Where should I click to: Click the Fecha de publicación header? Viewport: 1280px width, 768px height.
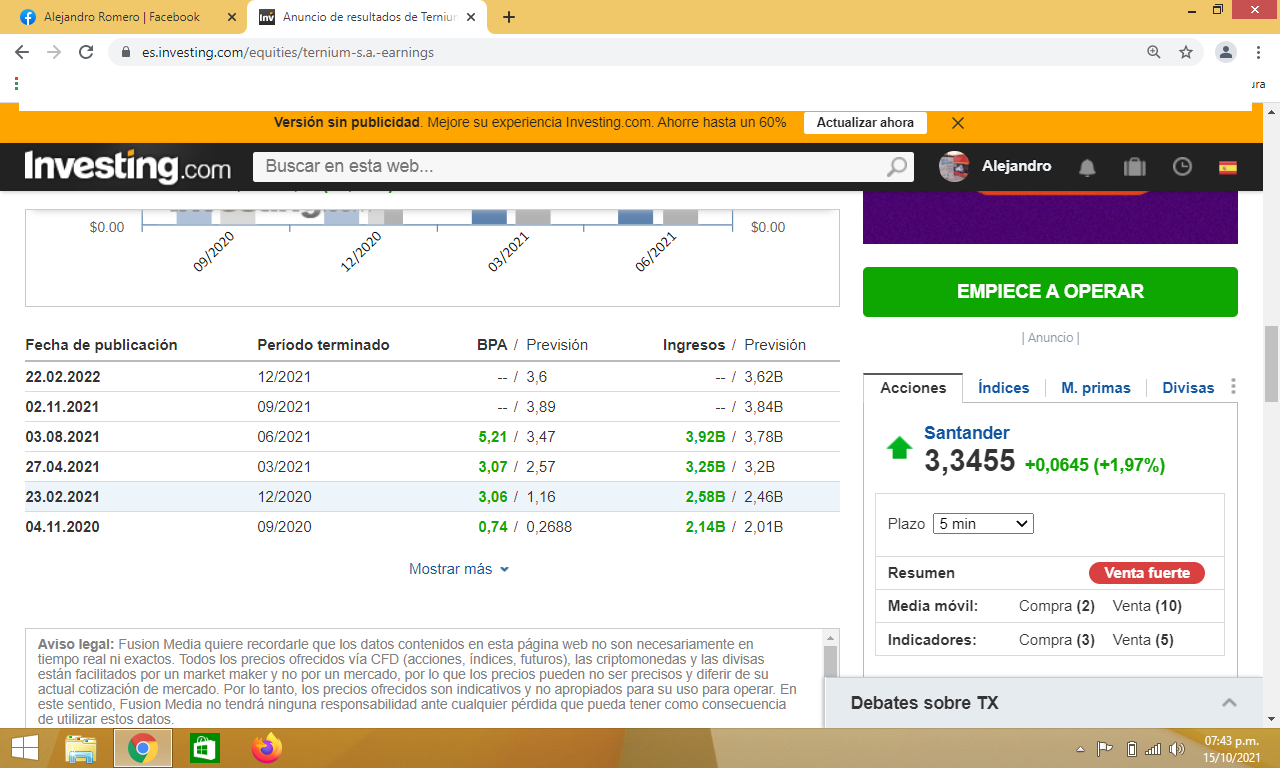pos(101,345)
